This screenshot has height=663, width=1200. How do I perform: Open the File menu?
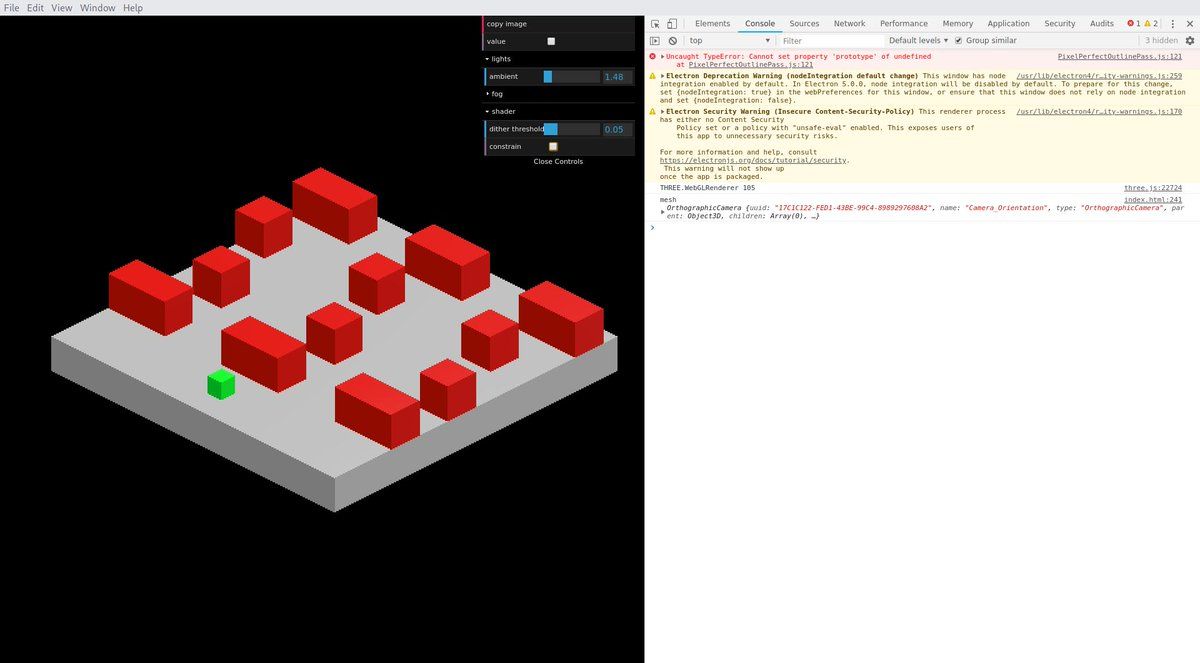[x=12, y=8]
